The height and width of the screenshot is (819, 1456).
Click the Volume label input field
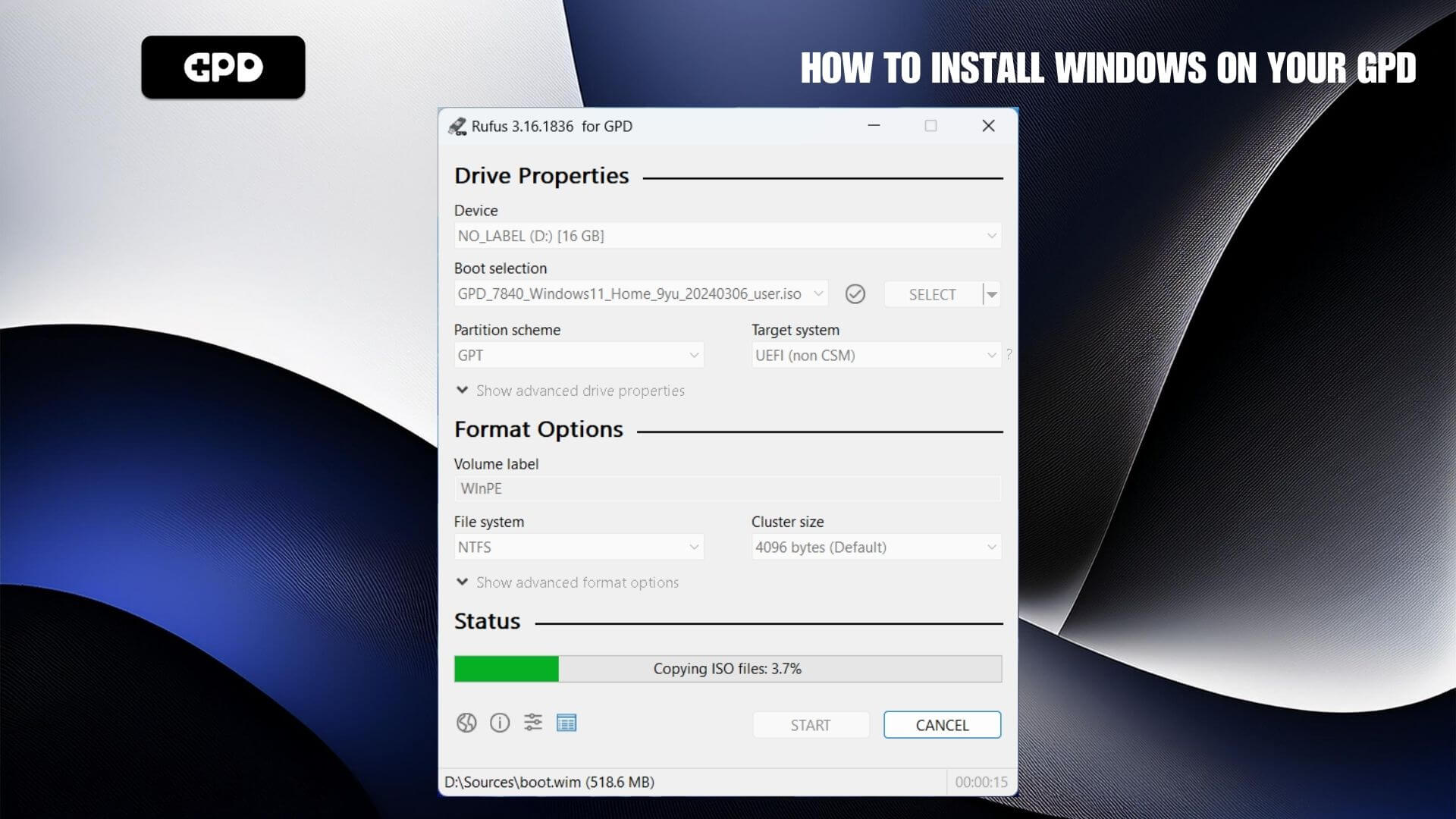[727, 488]
